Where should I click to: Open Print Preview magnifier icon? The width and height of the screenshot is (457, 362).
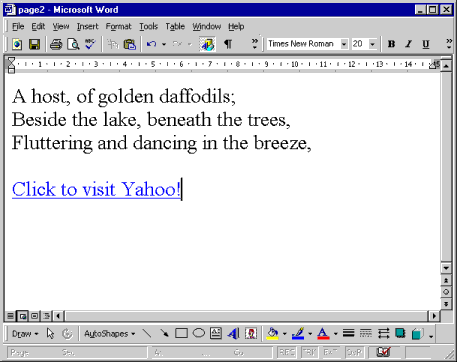(73, 44)
